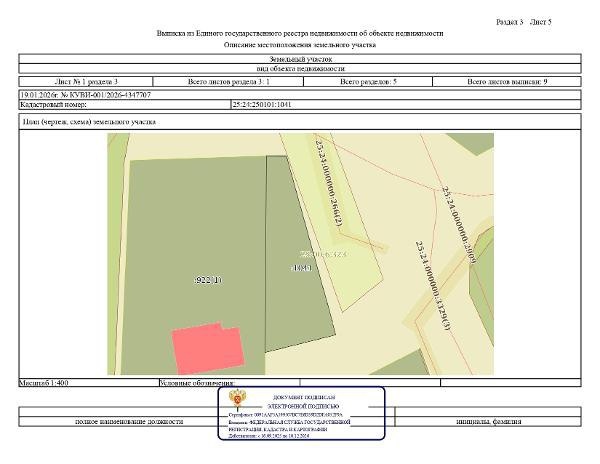600x464 pixels.
Task: Click the 'Лист 5' text at top right
Action: pyautogui.click(x=540, y=22)
